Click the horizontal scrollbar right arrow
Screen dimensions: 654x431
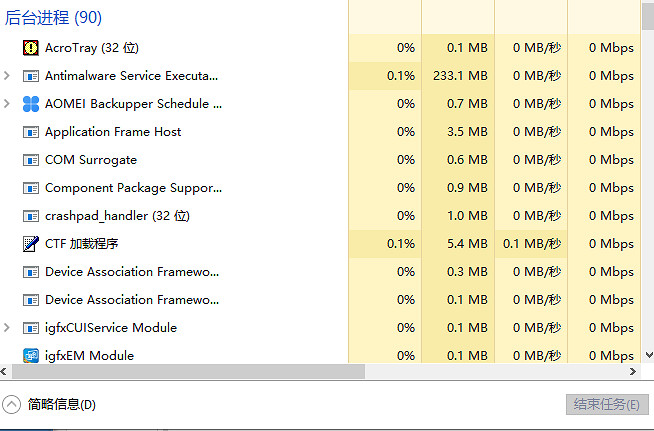click(633, 372)
